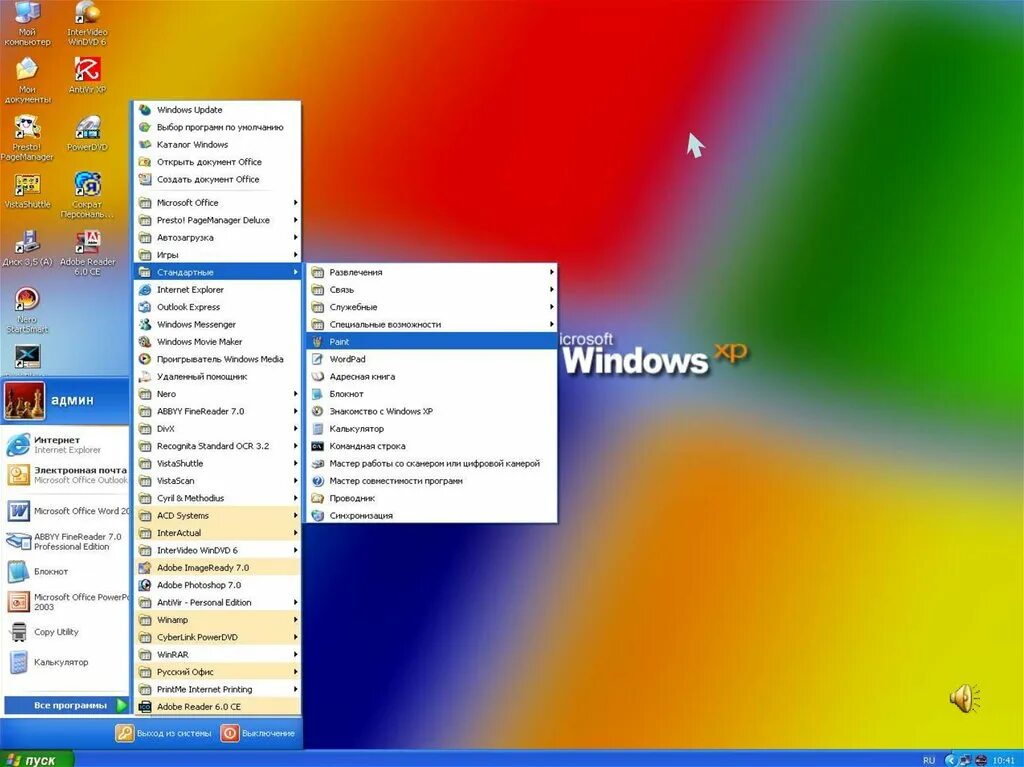This screenshot has width=1024, height=767.
Task: Open Блокнот from recent programs list
Action: 65,572
